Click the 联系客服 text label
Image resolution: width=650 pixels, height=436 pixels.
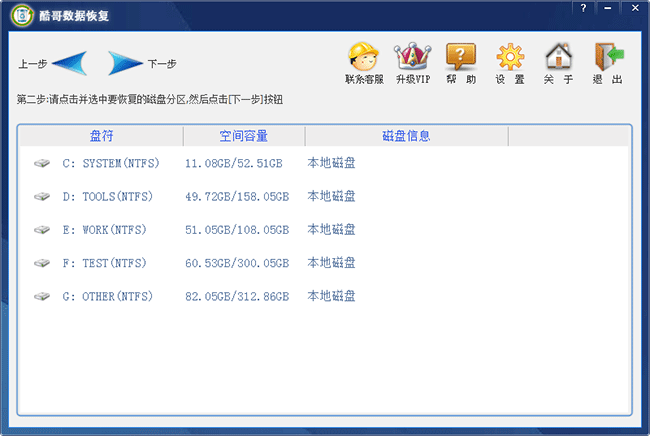click(x=364, y=79)
